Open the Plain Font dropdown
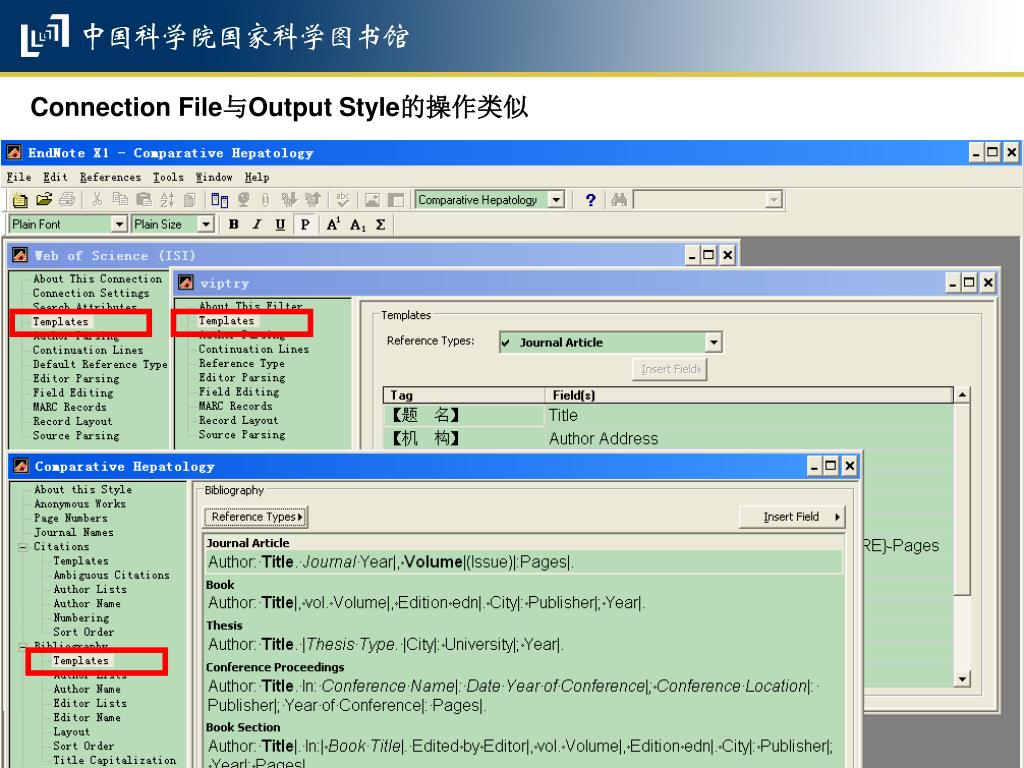Screen dimensions: 1024x768 119,225
